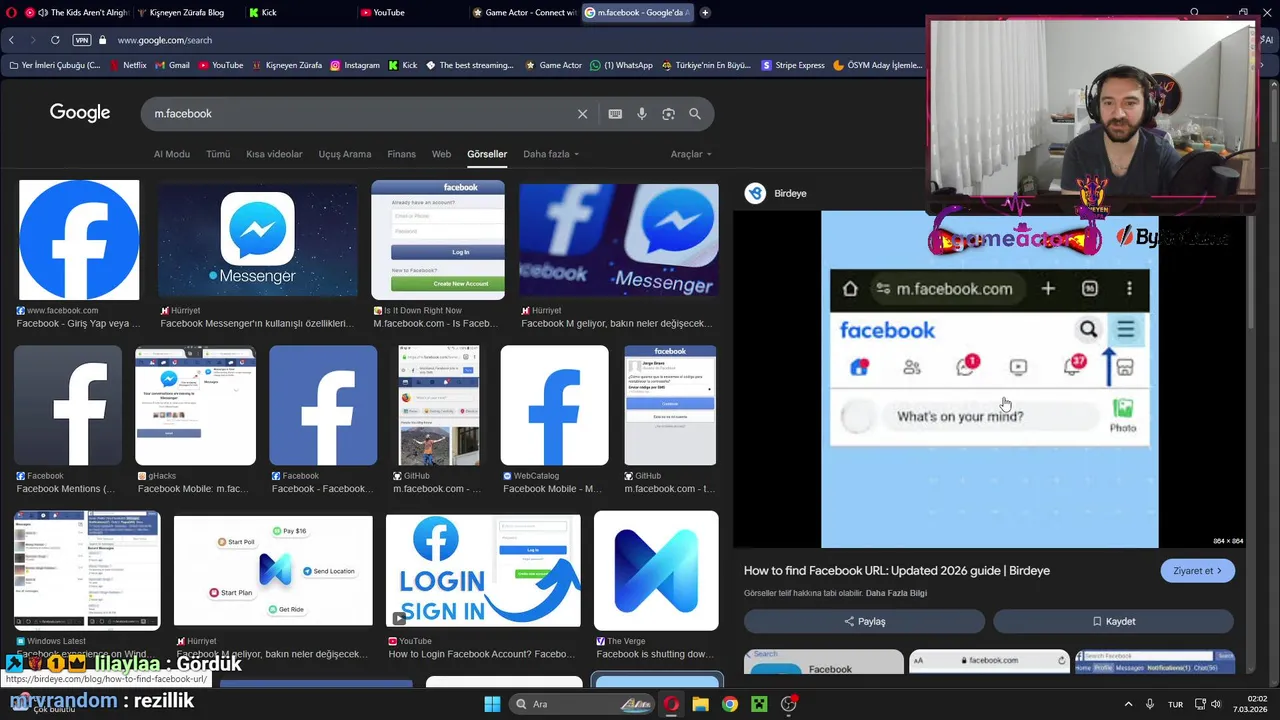Select the Tümü search filter
1280x720 pixels.
tap(218, 154)
